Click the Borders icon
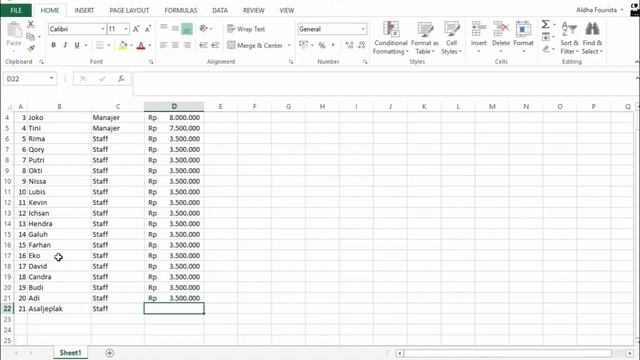 (x=100, y=45)
